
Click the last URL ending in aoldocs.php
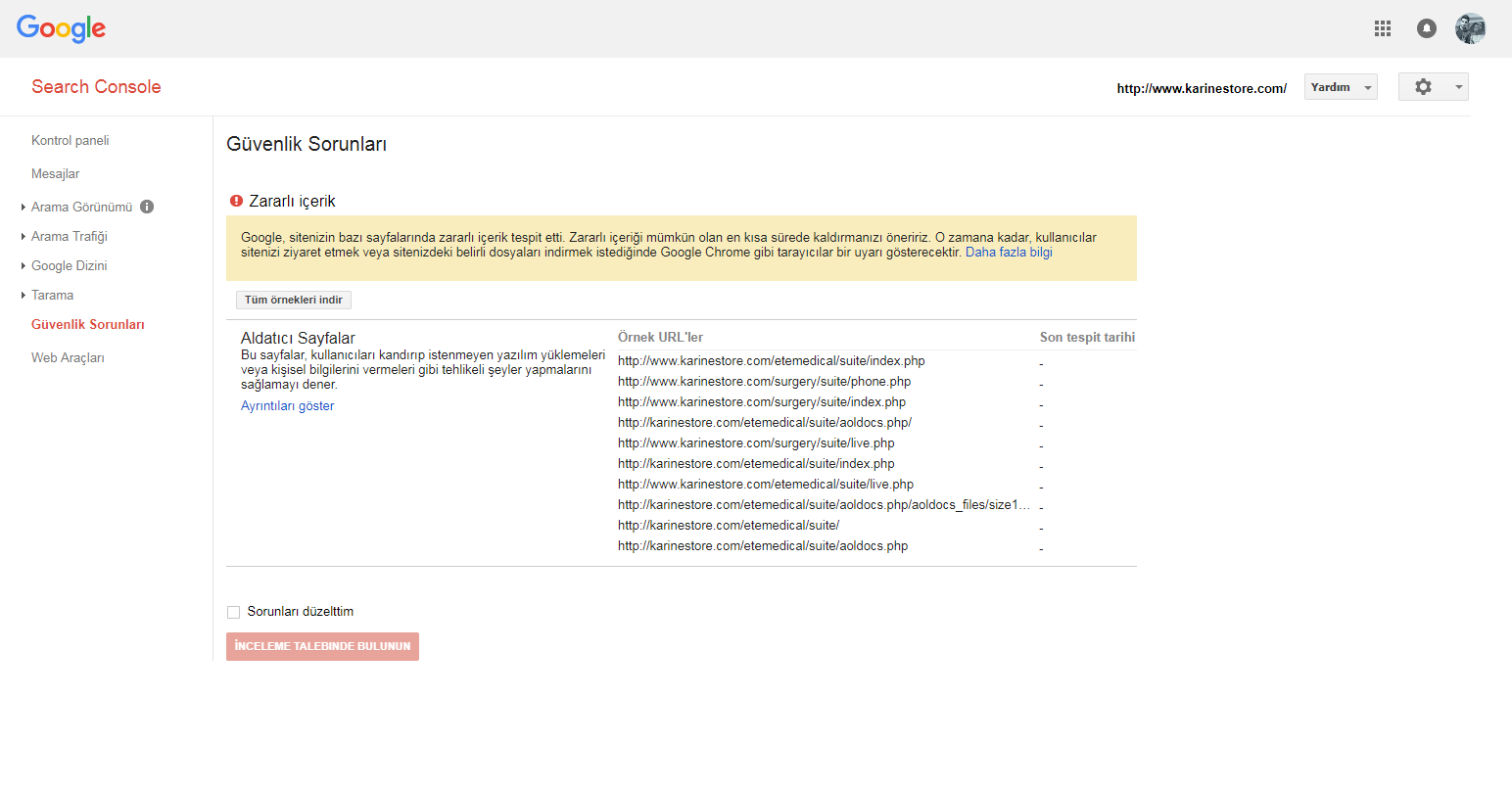tap(763, 546)
